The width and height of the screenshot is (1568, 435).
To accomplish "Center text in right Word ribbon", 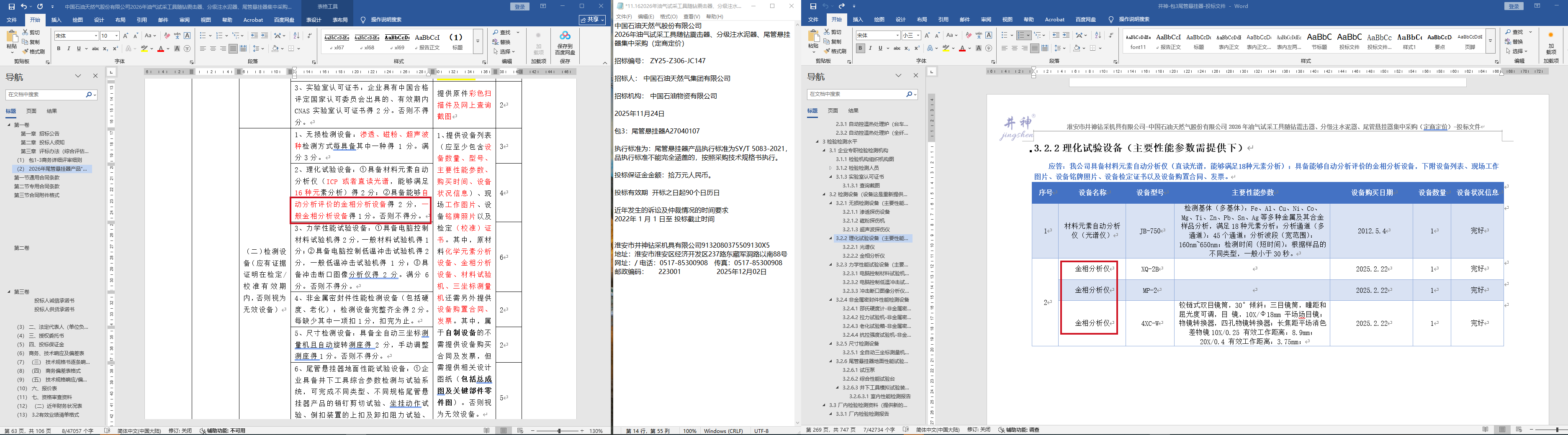I will 1014,48.
